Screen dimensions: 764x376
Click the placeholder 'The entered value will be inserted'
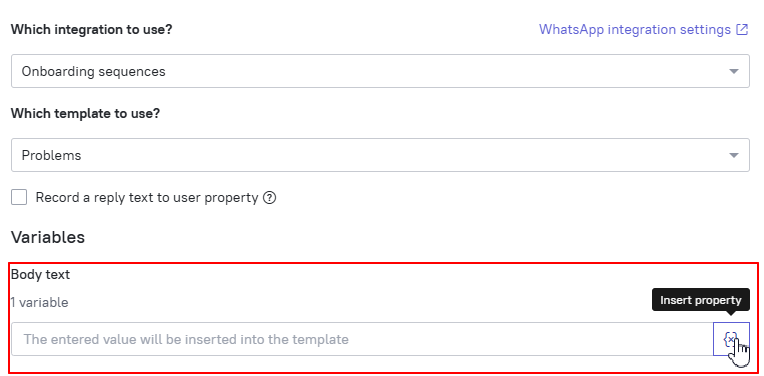186,339
